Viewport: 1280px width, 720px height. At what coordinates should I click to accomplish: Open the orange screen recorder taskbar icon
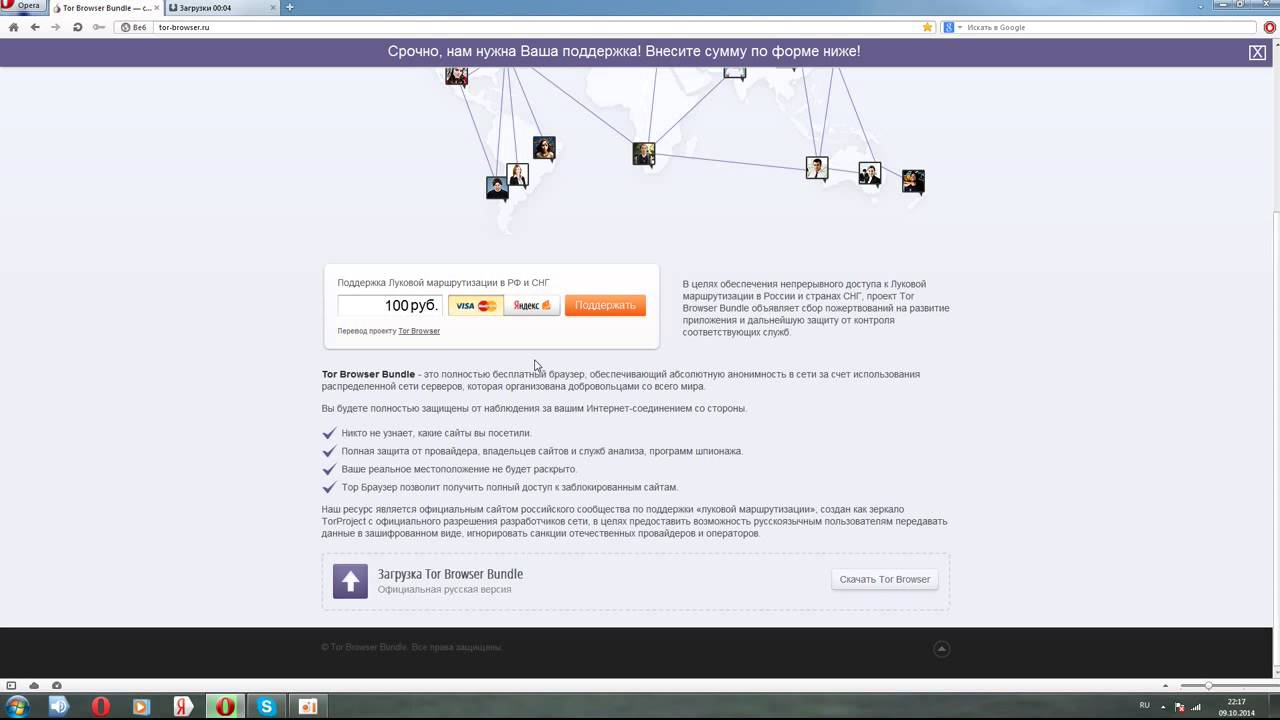[x=308, y=707]
